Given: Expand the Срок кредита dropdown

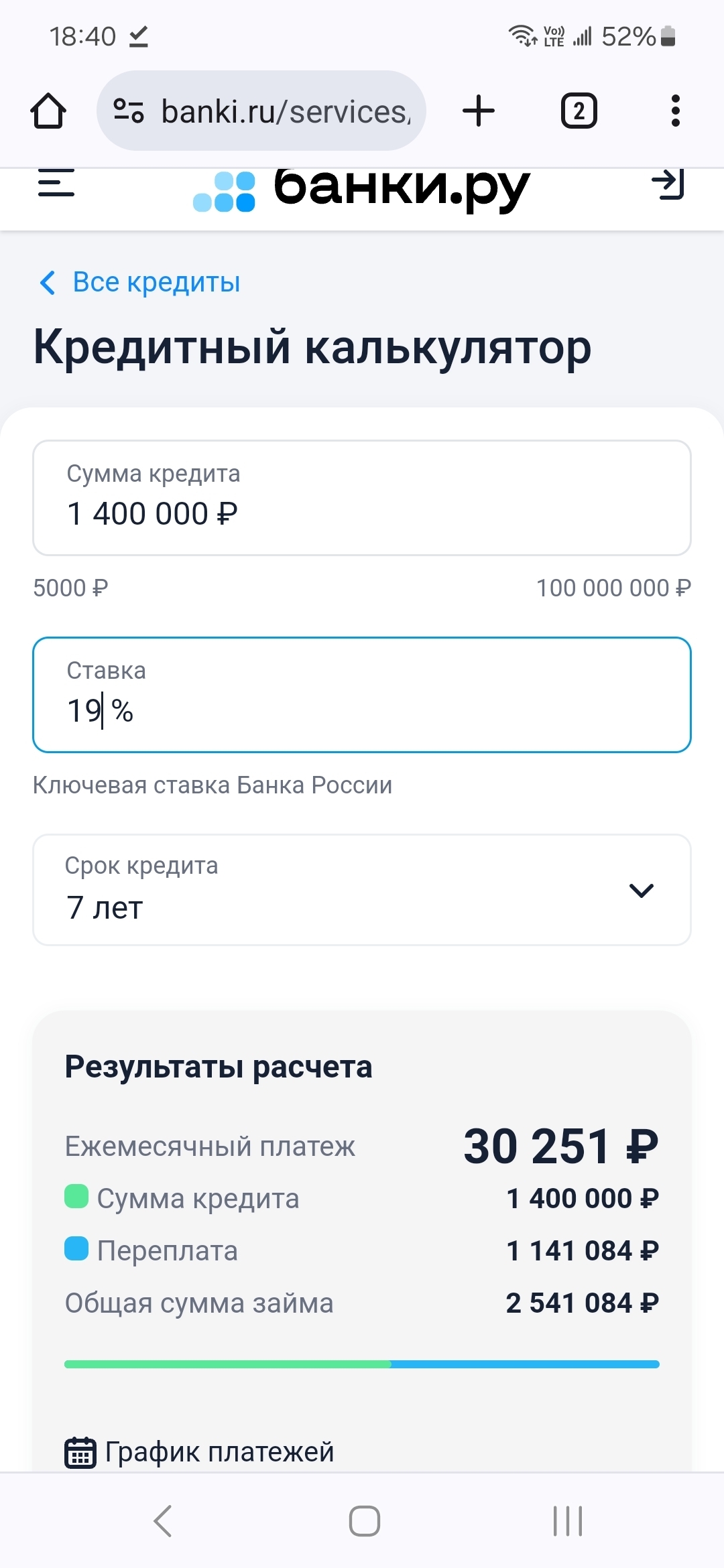Looking at the screenshot, I should 362,890.
